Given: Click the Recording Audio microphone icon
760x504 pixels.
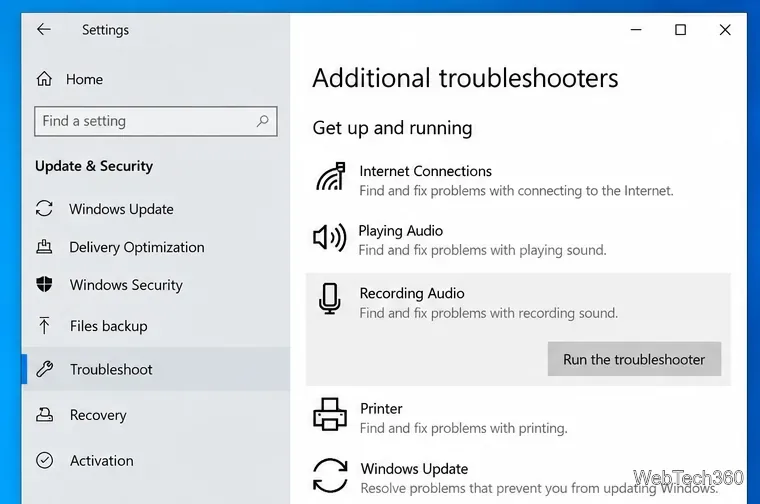Looking at the screenshot, I should click(x=330, y=299).
